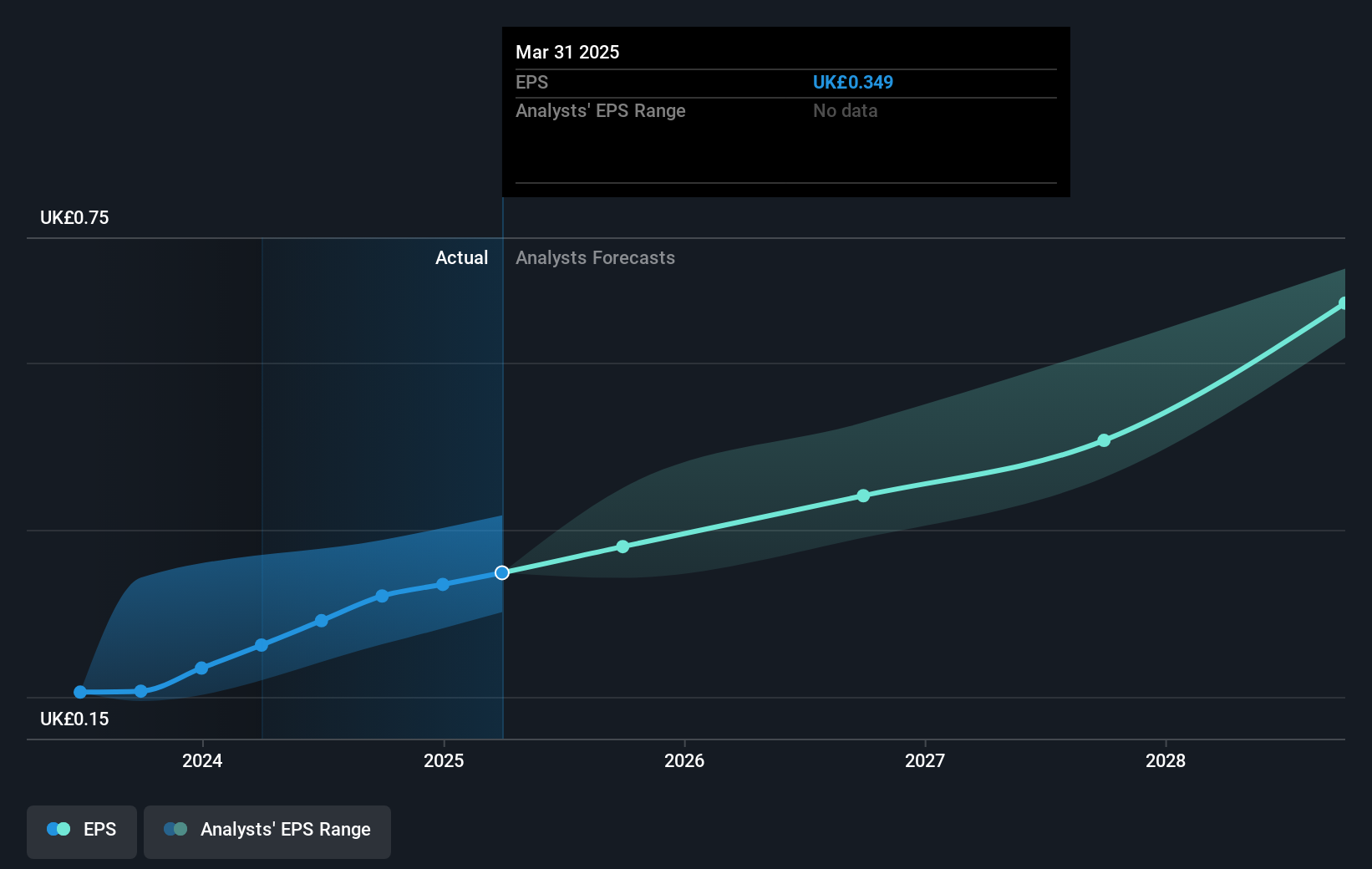Toggle the Analysts' EPS Range series
This screenshot has width=1372, height=869.
pyautogui.click(x=267, y=831)
